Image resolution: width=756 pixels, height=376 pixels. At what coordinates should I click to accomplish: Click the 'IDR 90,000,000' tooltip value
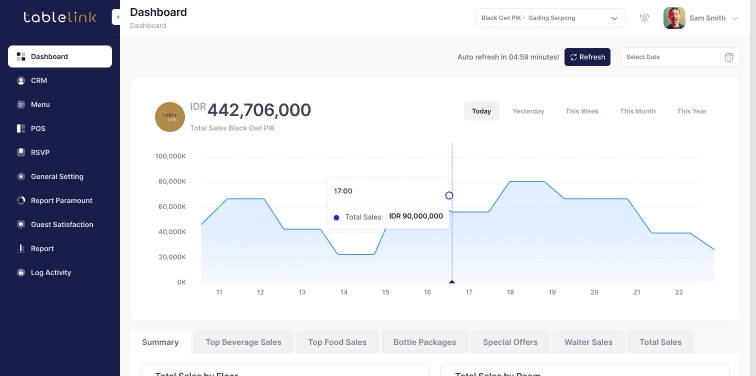point(416,216)
